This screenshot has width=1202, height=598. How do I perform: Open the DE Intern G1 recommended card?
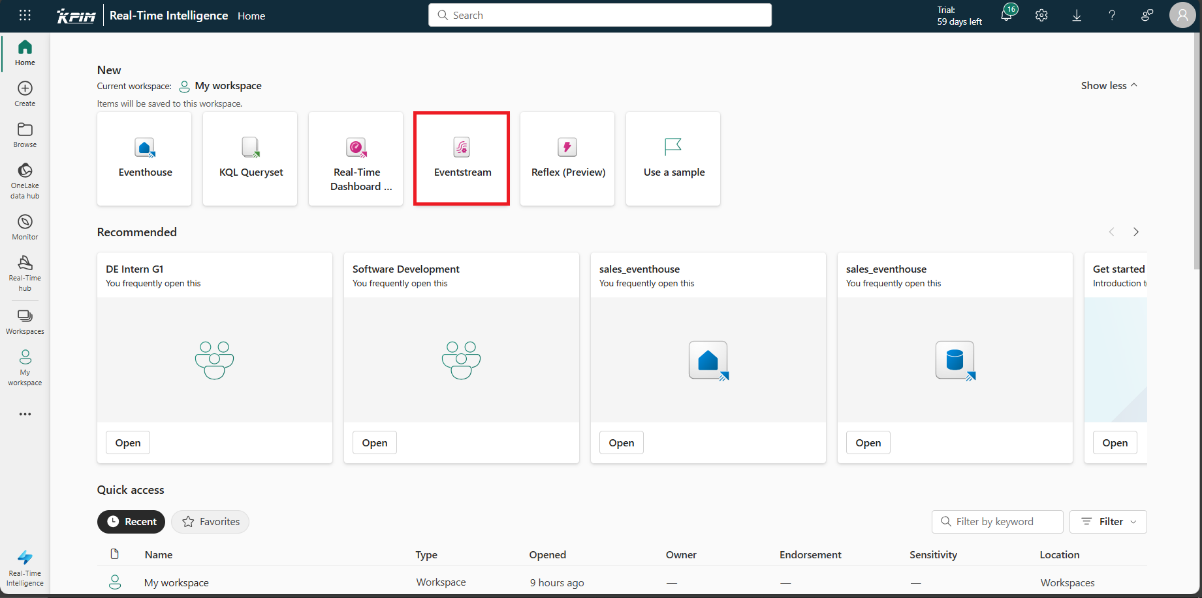(x=214, y=358)
